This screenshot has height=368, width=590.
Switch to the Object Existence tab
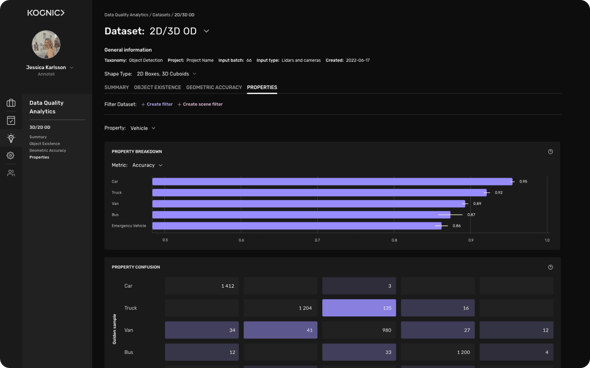coord(157,87)
